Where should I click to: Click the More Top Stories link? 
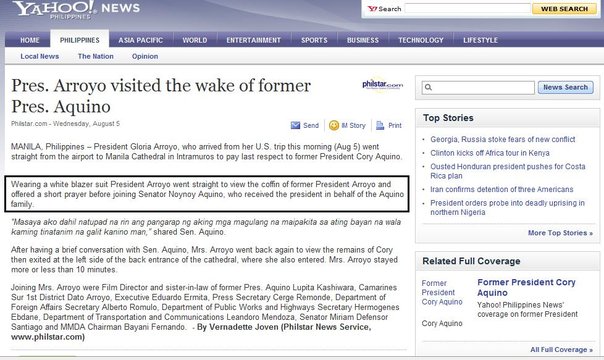coord(560,233)
